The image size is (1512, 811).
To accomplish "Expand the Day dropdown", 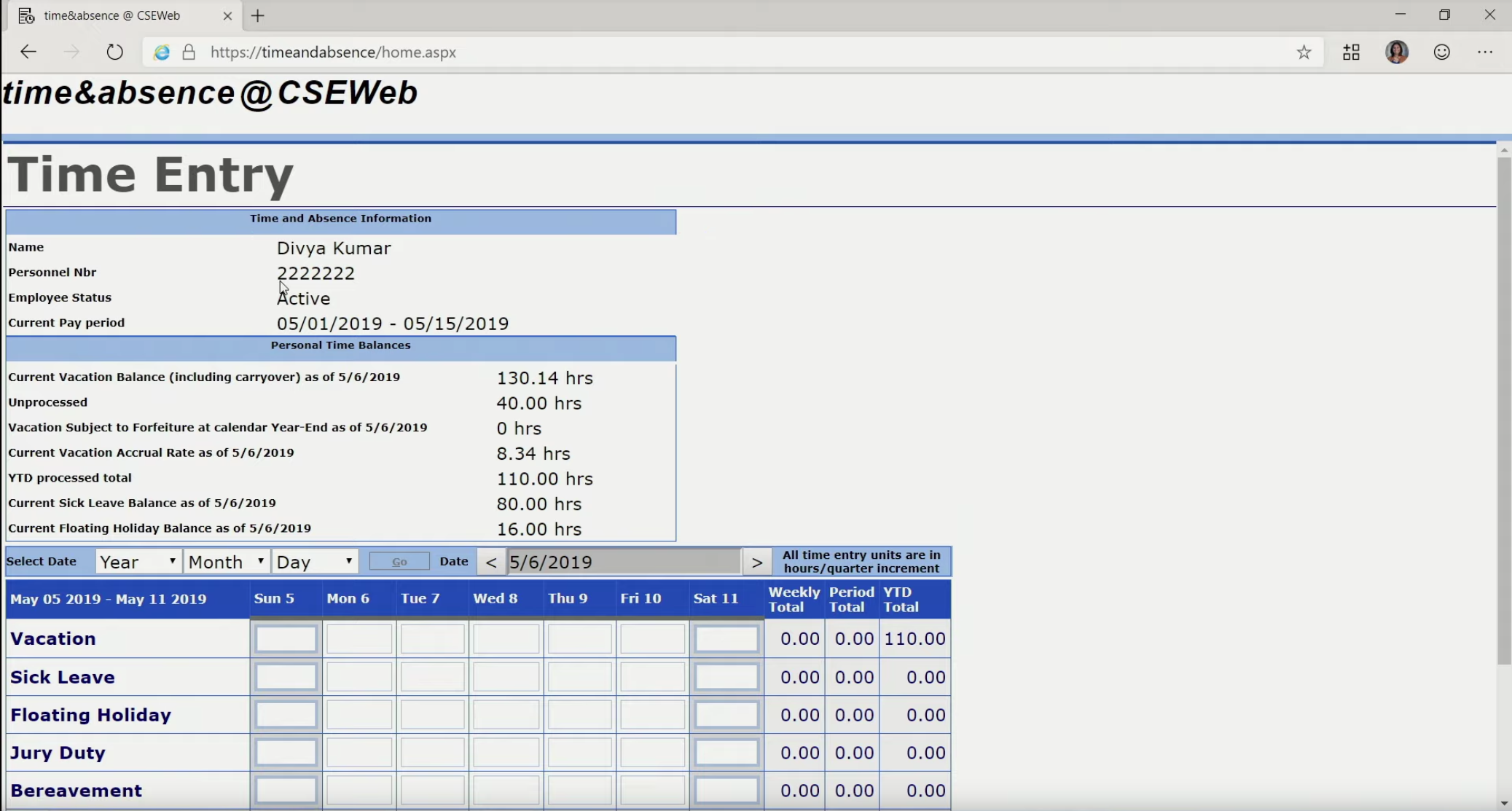I will pyautogui.click(x=315, y=562).
